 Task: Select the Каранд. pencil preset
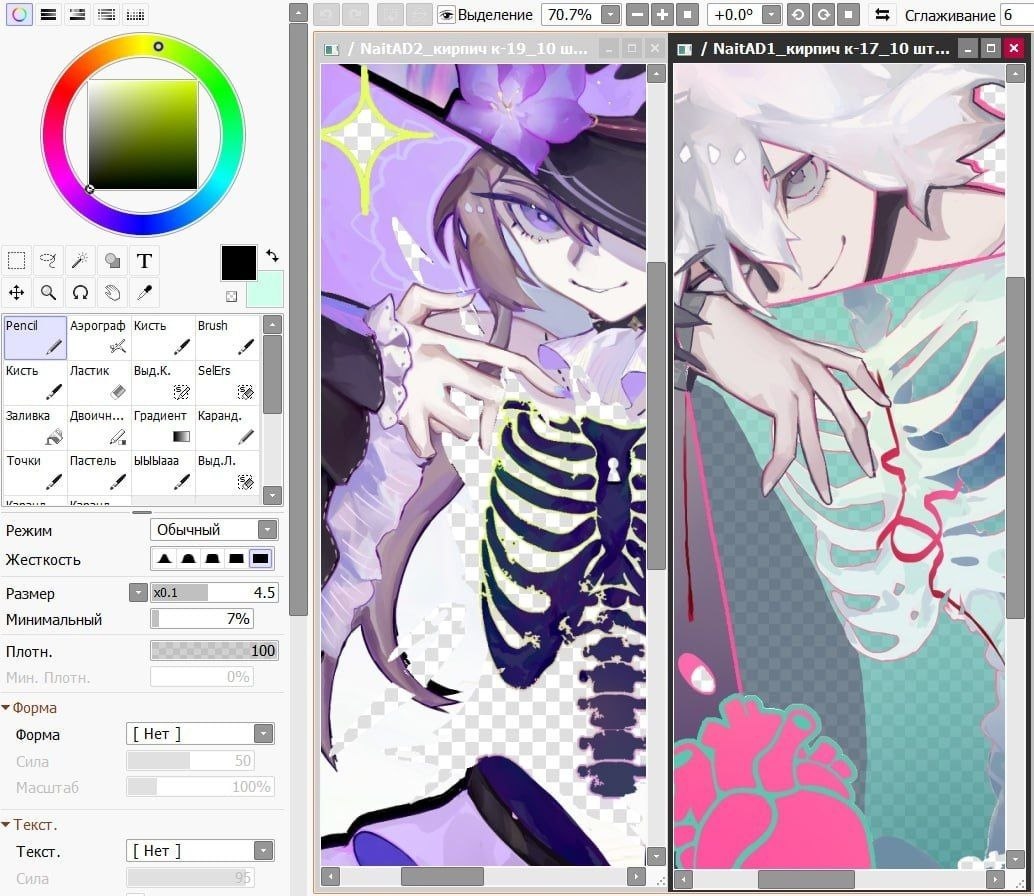click(226, 428)
